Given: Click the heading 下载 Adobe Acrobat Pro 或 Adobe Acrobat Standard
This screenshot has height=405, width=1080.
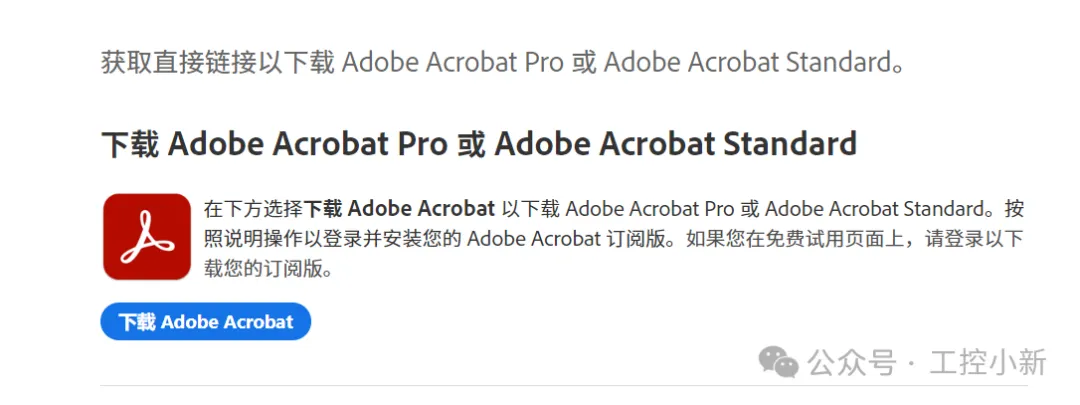Looking at the screenshot, I should tap(479, 145).
